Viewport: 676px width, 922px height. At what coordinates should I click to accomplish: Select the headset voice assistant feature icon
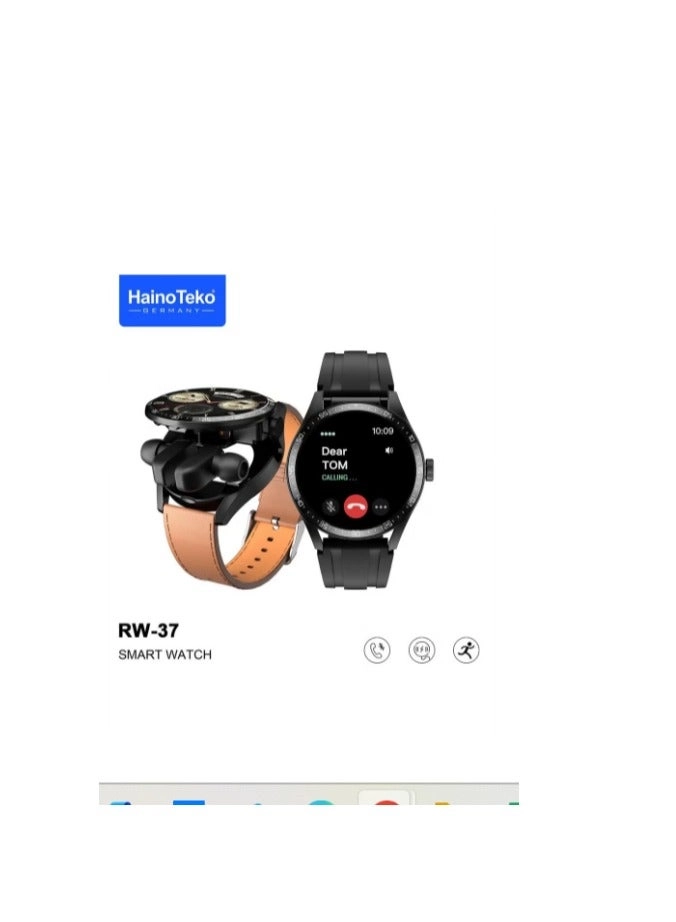[x=421, y=650]
